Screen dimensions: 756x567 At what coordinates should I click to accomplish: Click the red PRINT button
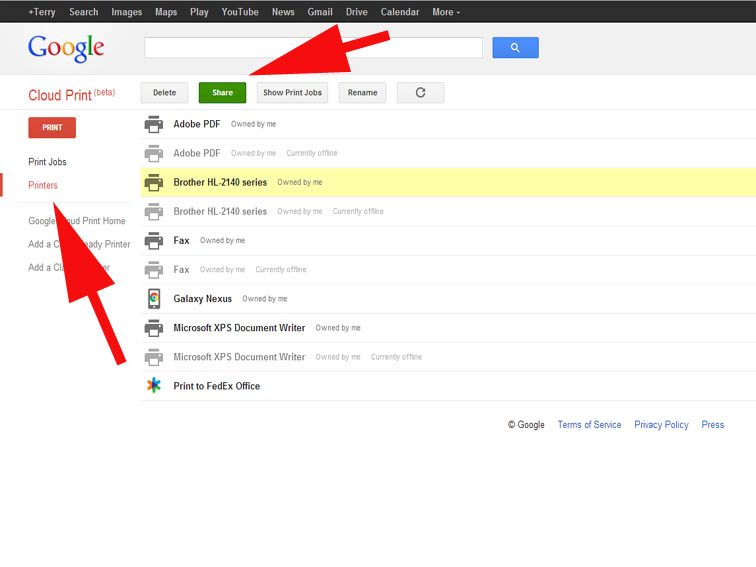[x=52, y=128]
